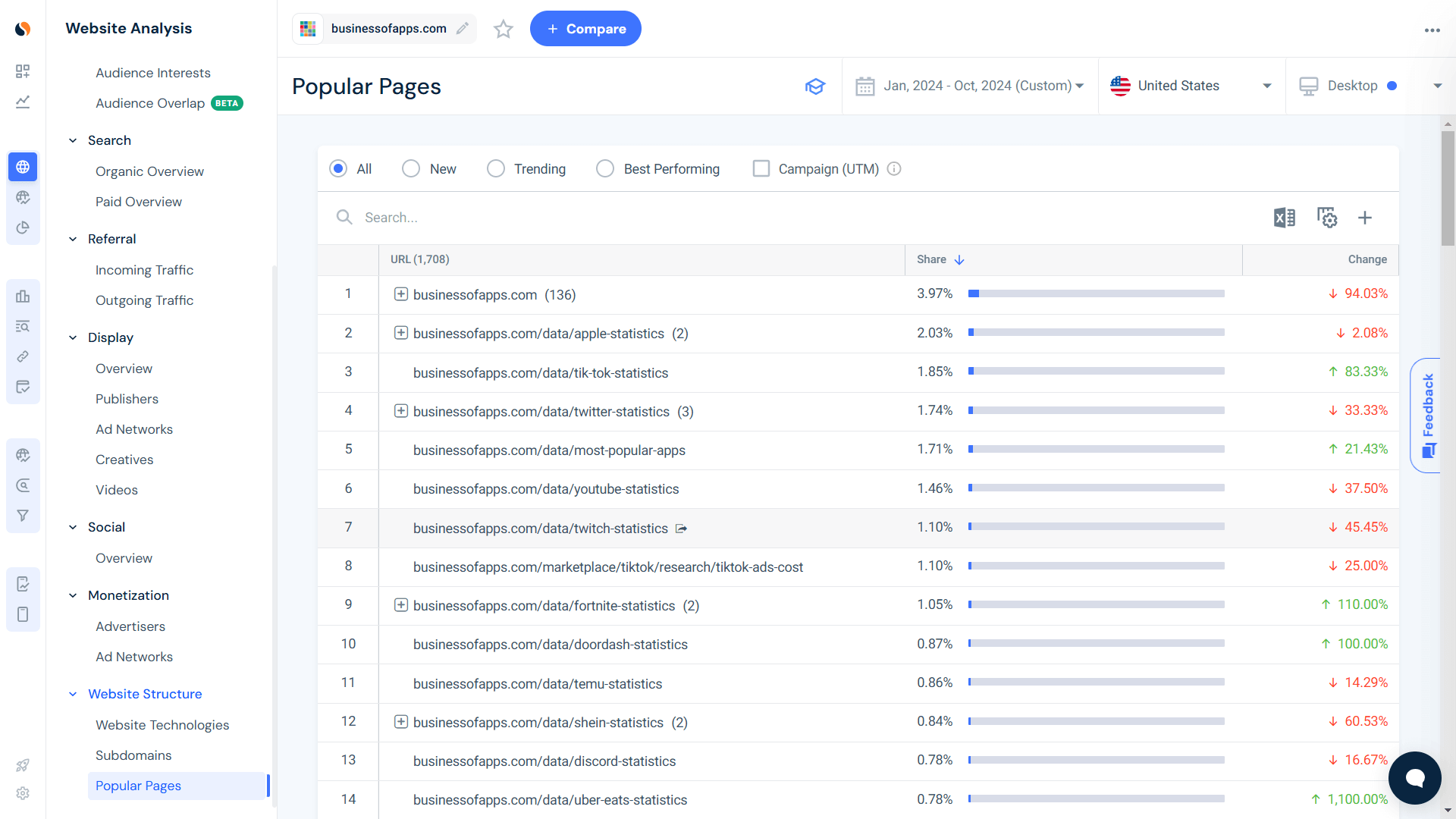Screen dimensions: 1456x819
Task: Open the graduation cap learning icon
Action: 815,86
